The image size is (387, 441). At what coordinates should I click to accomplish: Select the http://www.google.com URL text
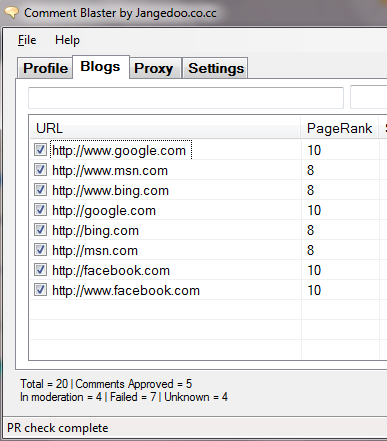(x=119, y=151)
